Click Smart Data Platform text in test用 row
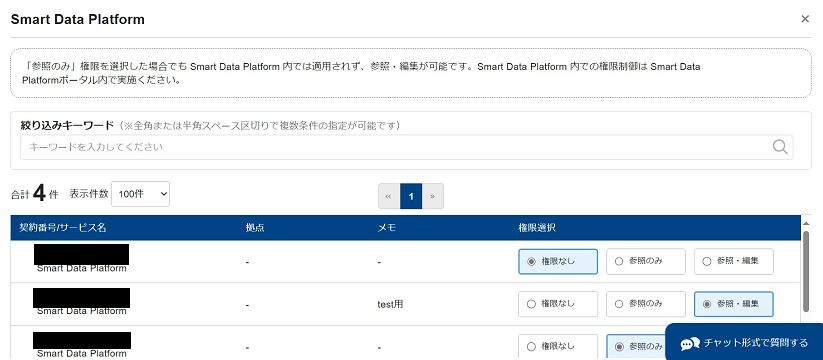823x360 pixels. click(x=82, y=311)
